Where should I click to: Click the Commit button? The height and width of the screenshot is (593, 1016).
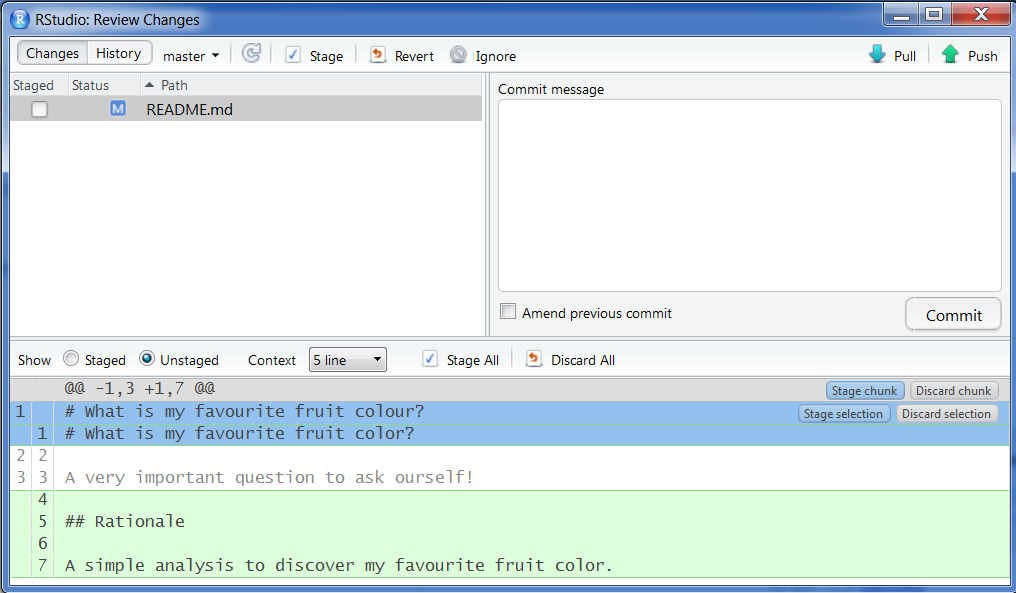pyautogui.click(x=952, y=314)
